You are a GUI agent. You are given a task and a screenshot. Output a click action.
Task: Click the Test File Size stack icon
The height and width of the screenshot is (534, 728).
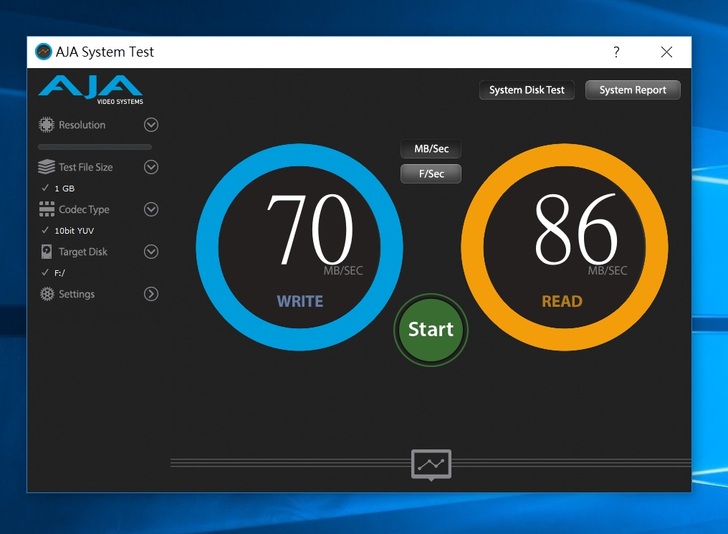46,167
